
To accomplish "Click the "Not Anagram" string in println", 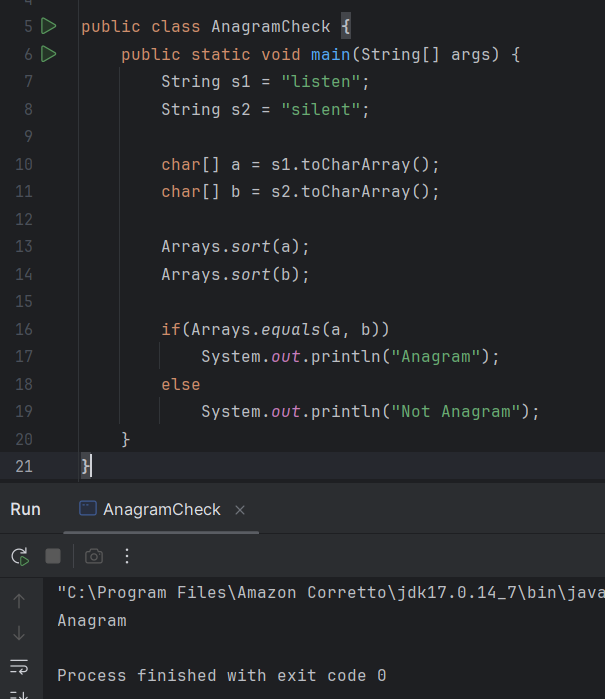I will [x=458, y=411].
